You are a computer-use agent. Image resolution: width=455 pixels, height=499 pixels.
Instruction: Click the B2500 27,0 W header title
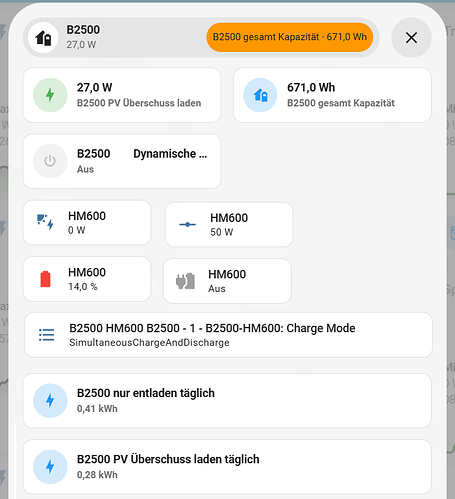[x=83, y=37]
